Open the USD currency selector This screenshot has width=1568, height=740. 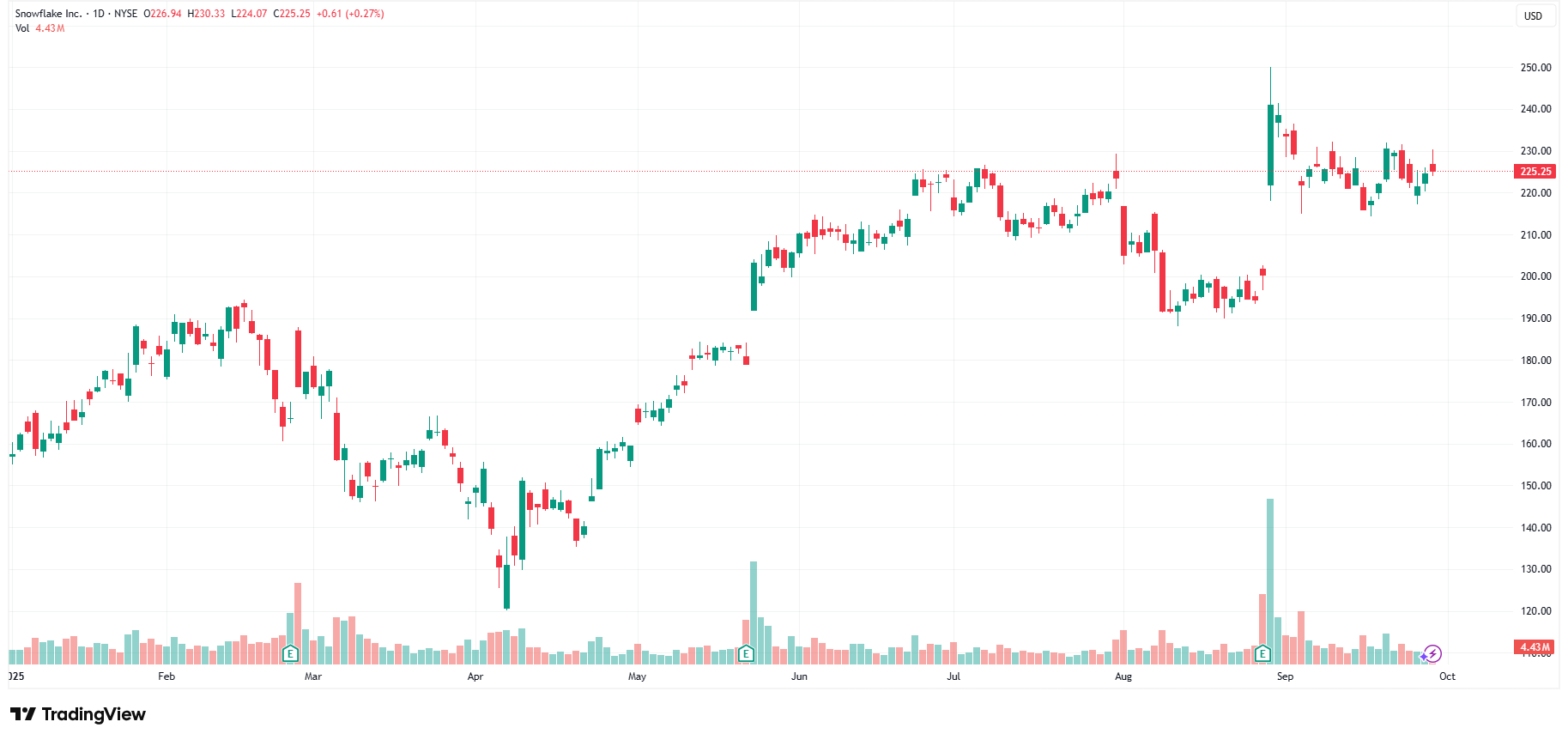point(1533,15)
